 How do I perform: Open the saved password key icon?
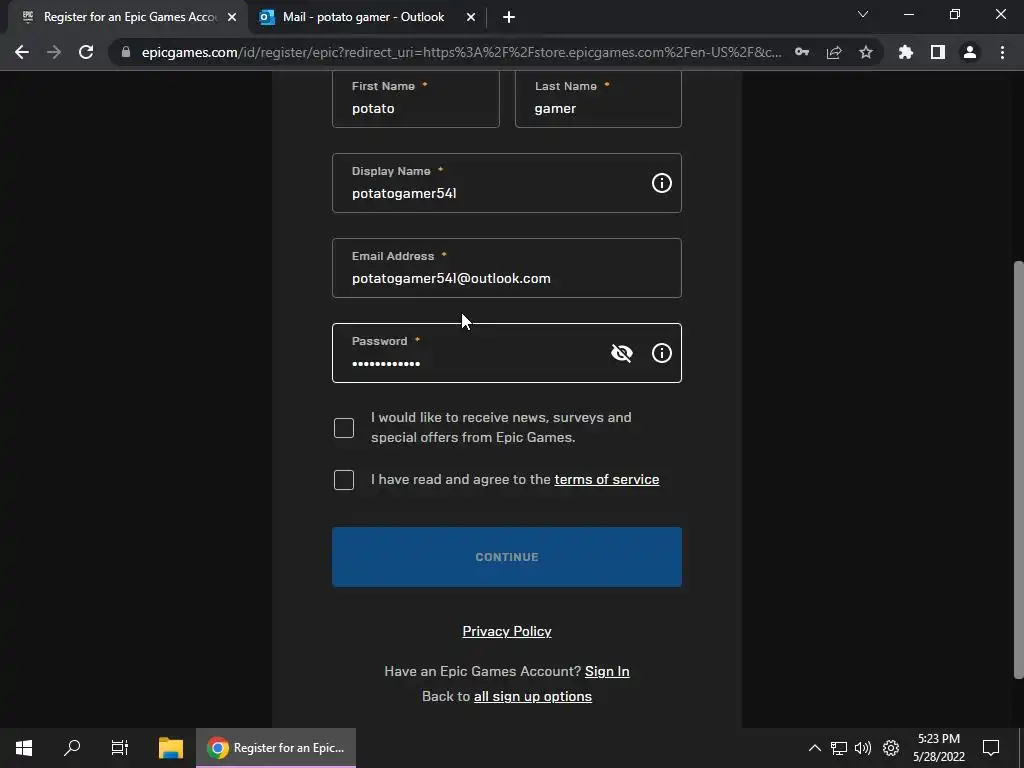[x=802, y=52]
